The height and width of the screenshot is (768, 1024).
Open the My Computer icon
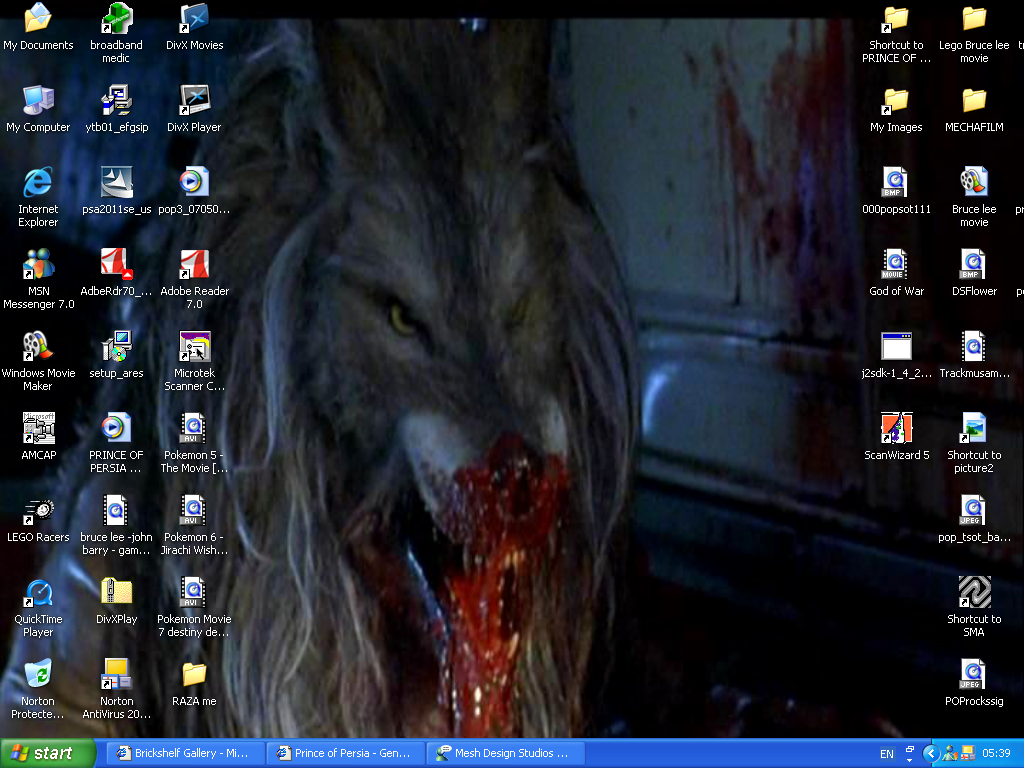(38, 101)
